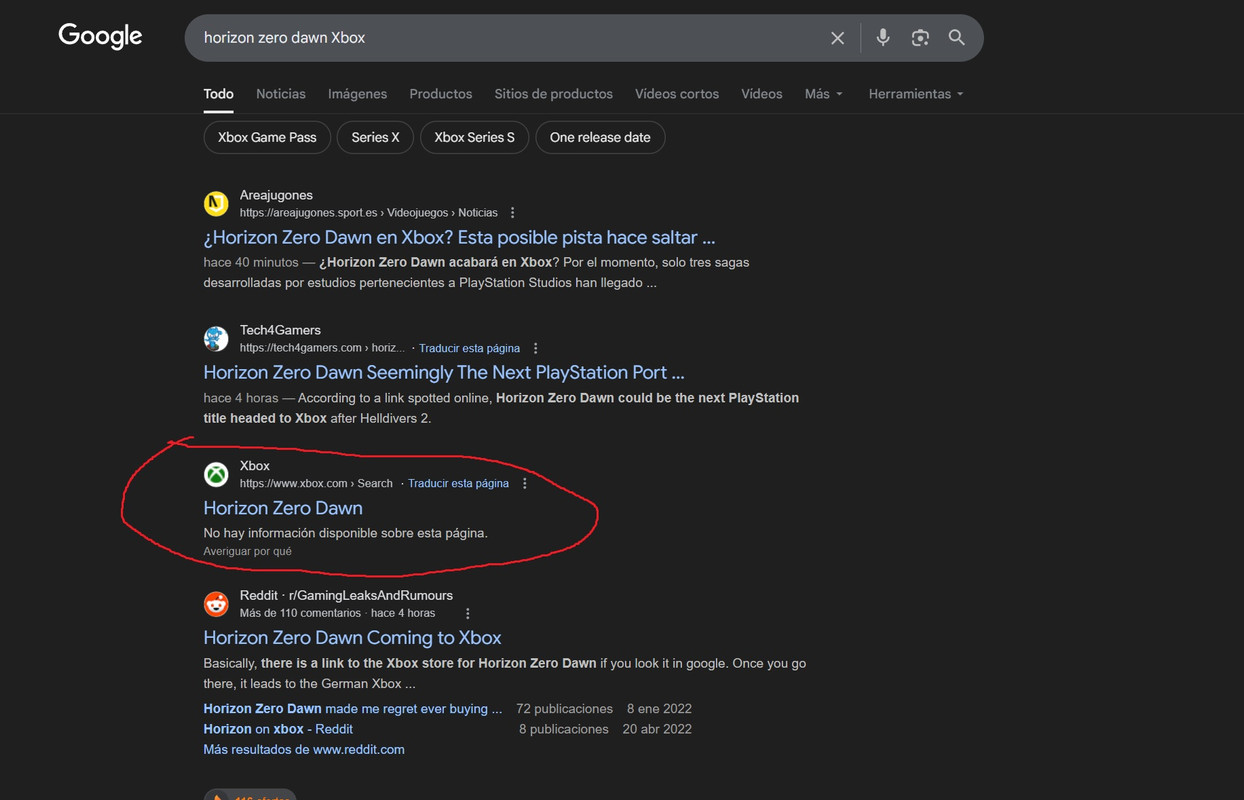This screenshot has height=800, width=1244.
Task: Click the Reddit site favicon
Action: 216,604
